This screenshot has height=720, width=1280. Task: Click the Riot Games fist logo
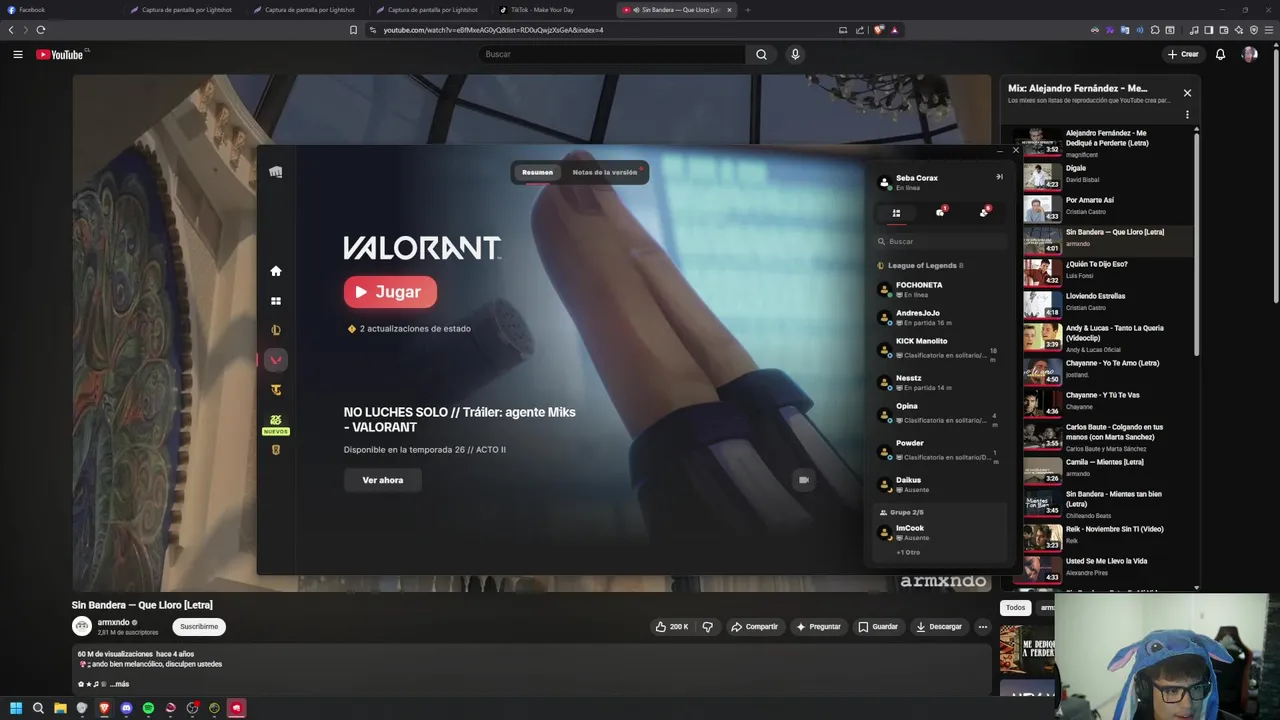point(276,172)
